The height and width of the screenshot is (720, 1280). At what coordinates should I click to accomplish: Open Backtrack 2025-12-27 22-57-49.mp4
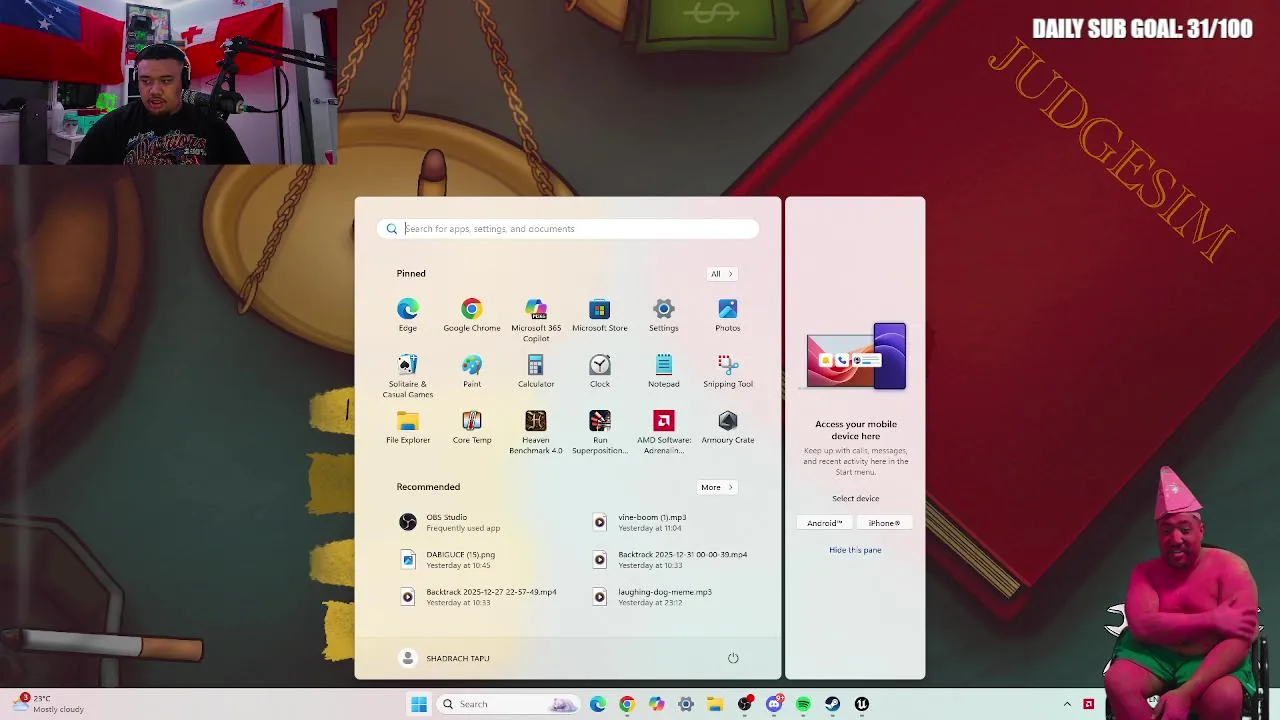(478, 597)
